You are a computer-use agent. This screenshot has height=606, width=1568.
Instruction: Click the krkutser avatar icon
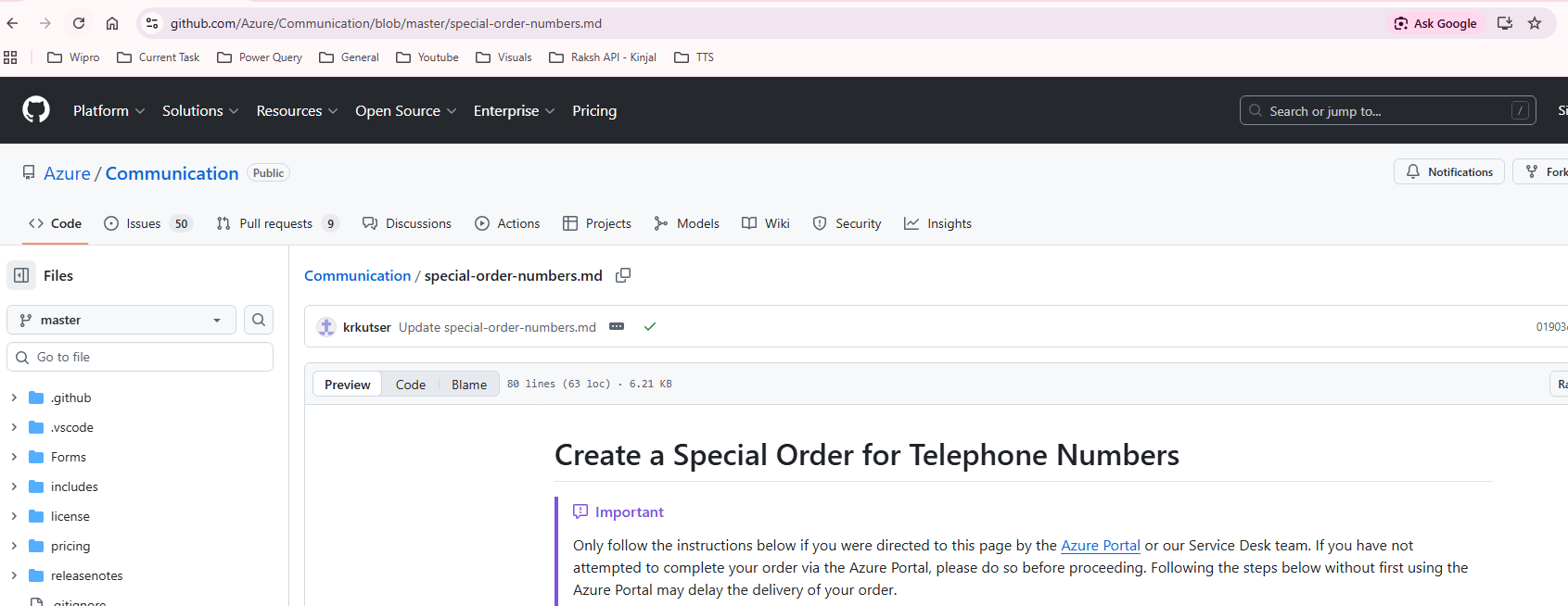[326, 327]
